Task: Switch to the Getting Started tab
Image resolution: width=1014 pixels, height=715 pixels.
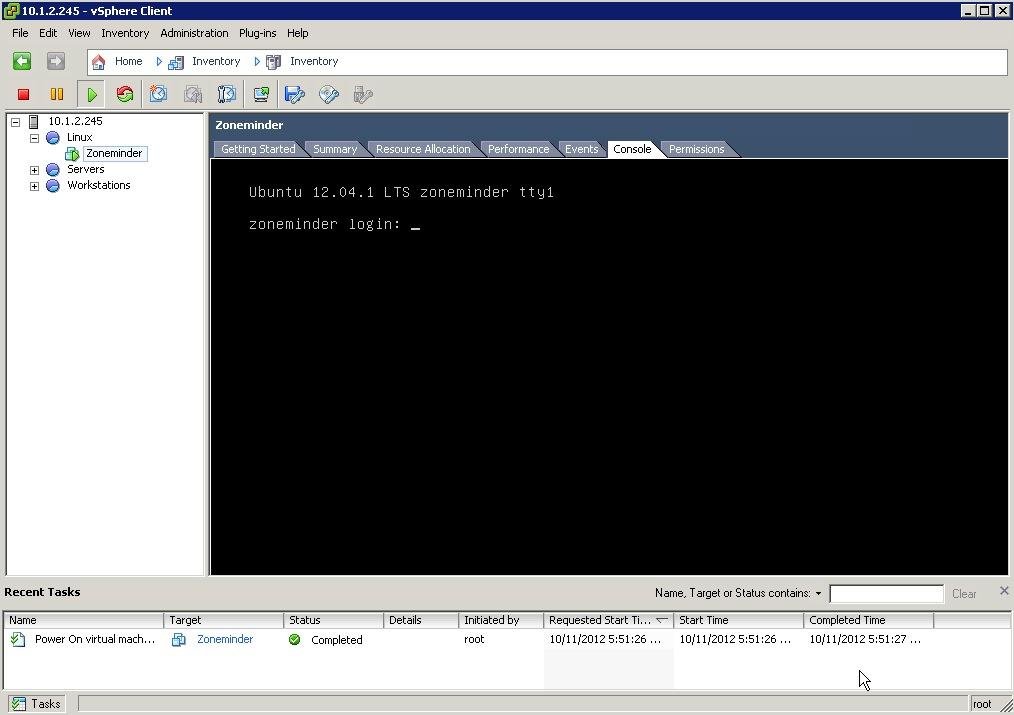Action: click(258, 149)
